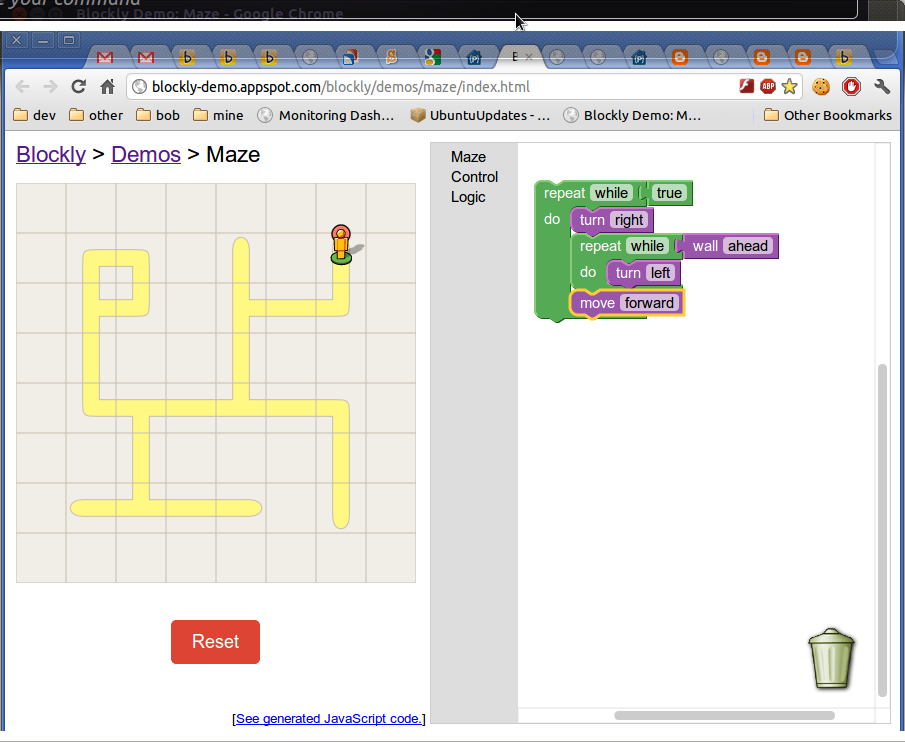Click the home button icon in the toolbar
The height and width of the screenshot is (742, 905).
pyautogui.click(x=107, y=87)
